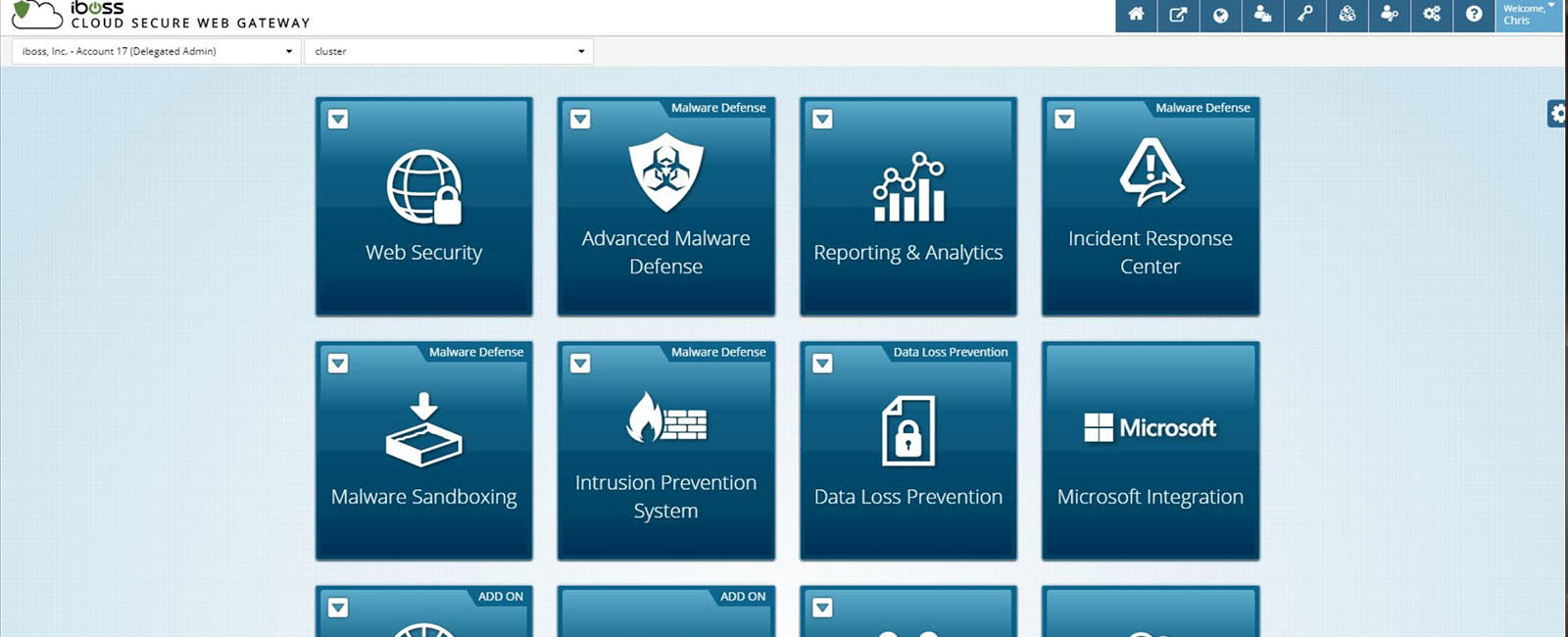The image size is (1568, 637).
Task: Open the Welcome, Chris user menu
Action: click(x=1529, y=15)
